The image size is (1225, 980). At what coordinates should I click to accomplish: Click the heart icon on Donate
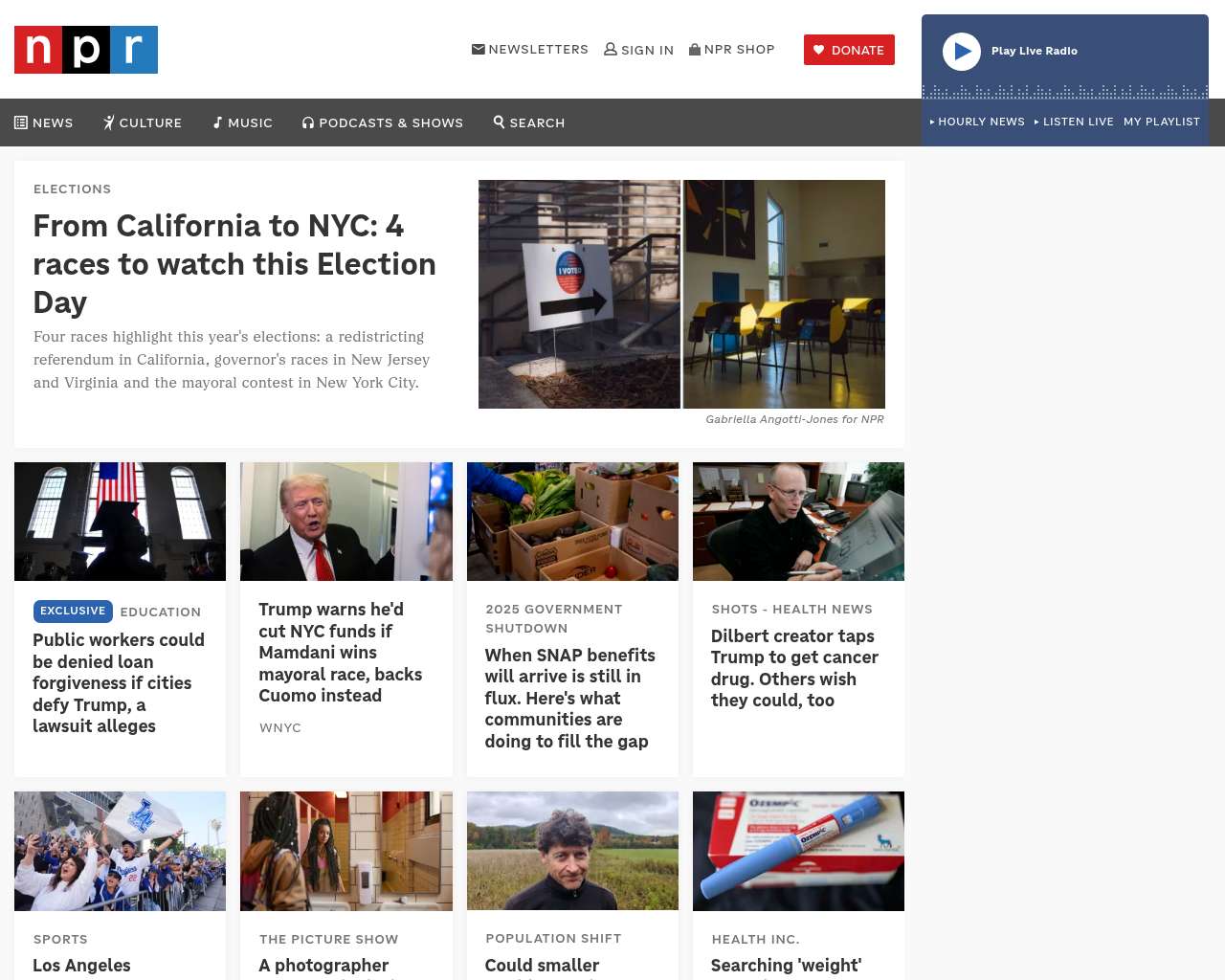(819, 50)
